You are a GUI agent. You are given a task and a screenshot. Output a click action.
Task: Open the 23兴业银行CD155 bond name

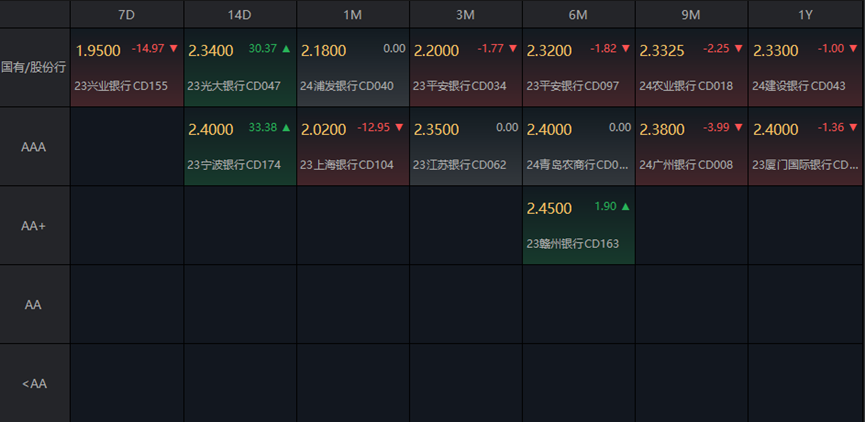click(121, 86)
